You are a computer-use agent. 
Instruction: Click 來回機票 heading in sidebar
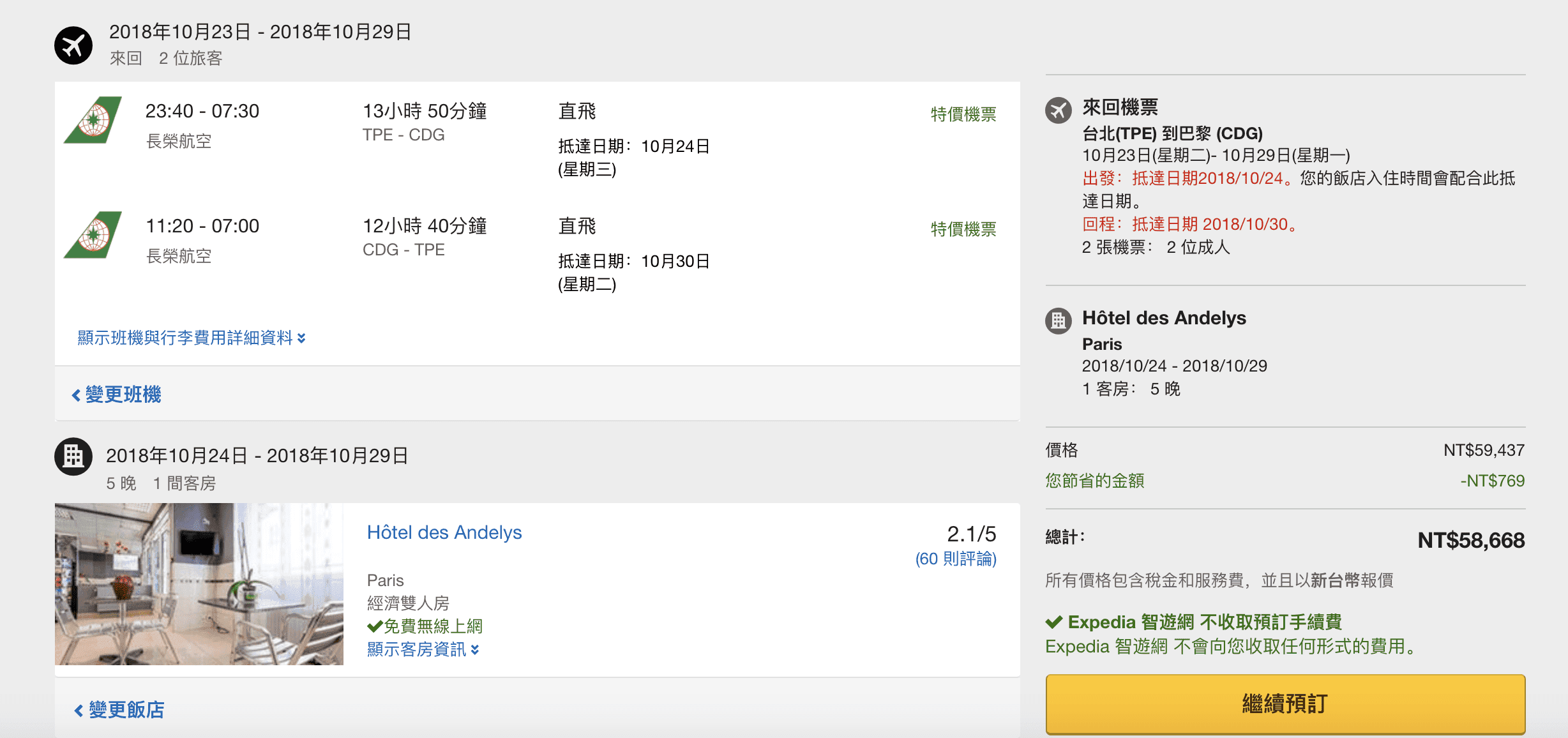pyautogui.click(x=1120, y=107)
